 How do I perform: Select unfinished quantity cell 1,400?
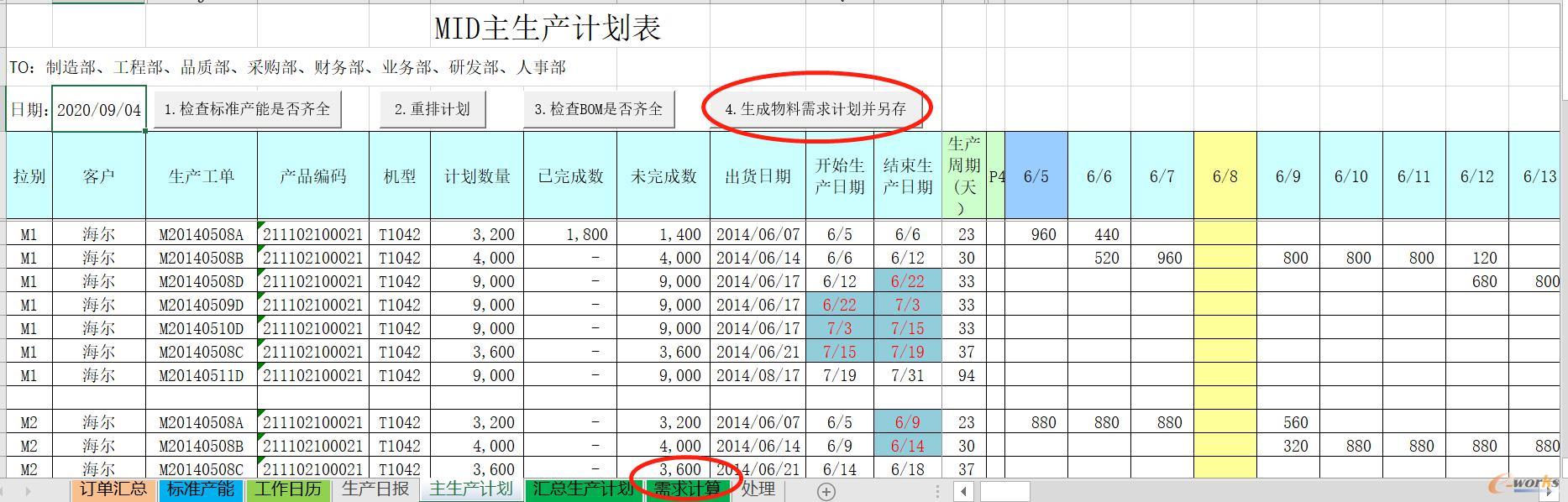(663, 234)
